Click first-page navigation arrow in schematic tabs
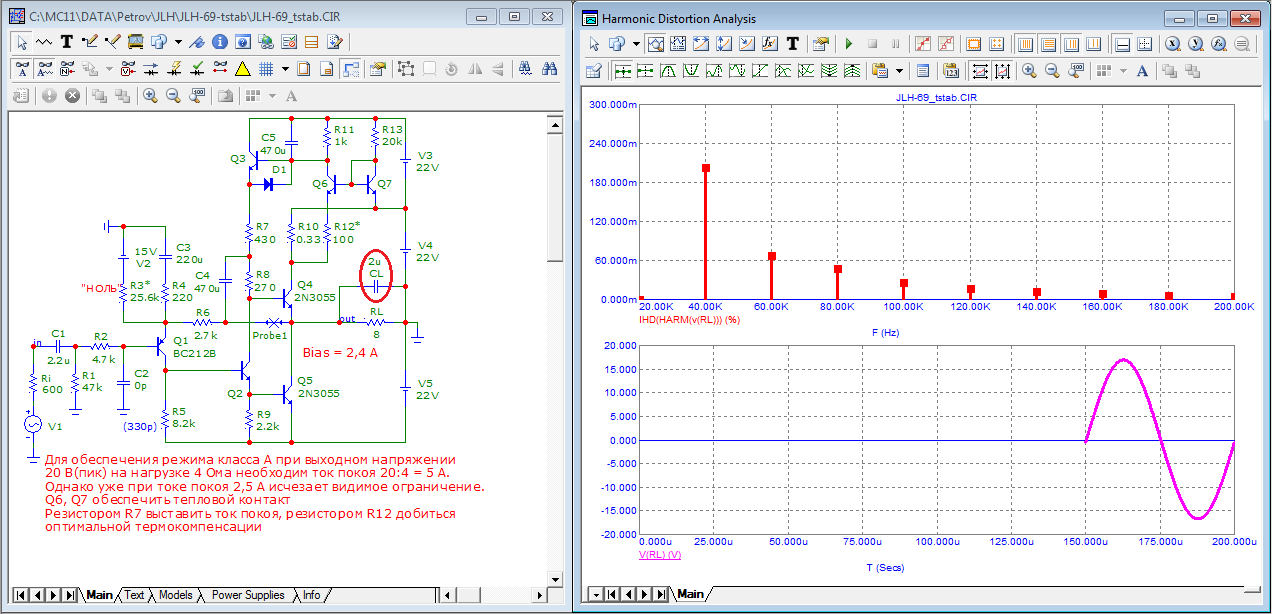This screenshot has height=614, width=1272. click(21, 595)
